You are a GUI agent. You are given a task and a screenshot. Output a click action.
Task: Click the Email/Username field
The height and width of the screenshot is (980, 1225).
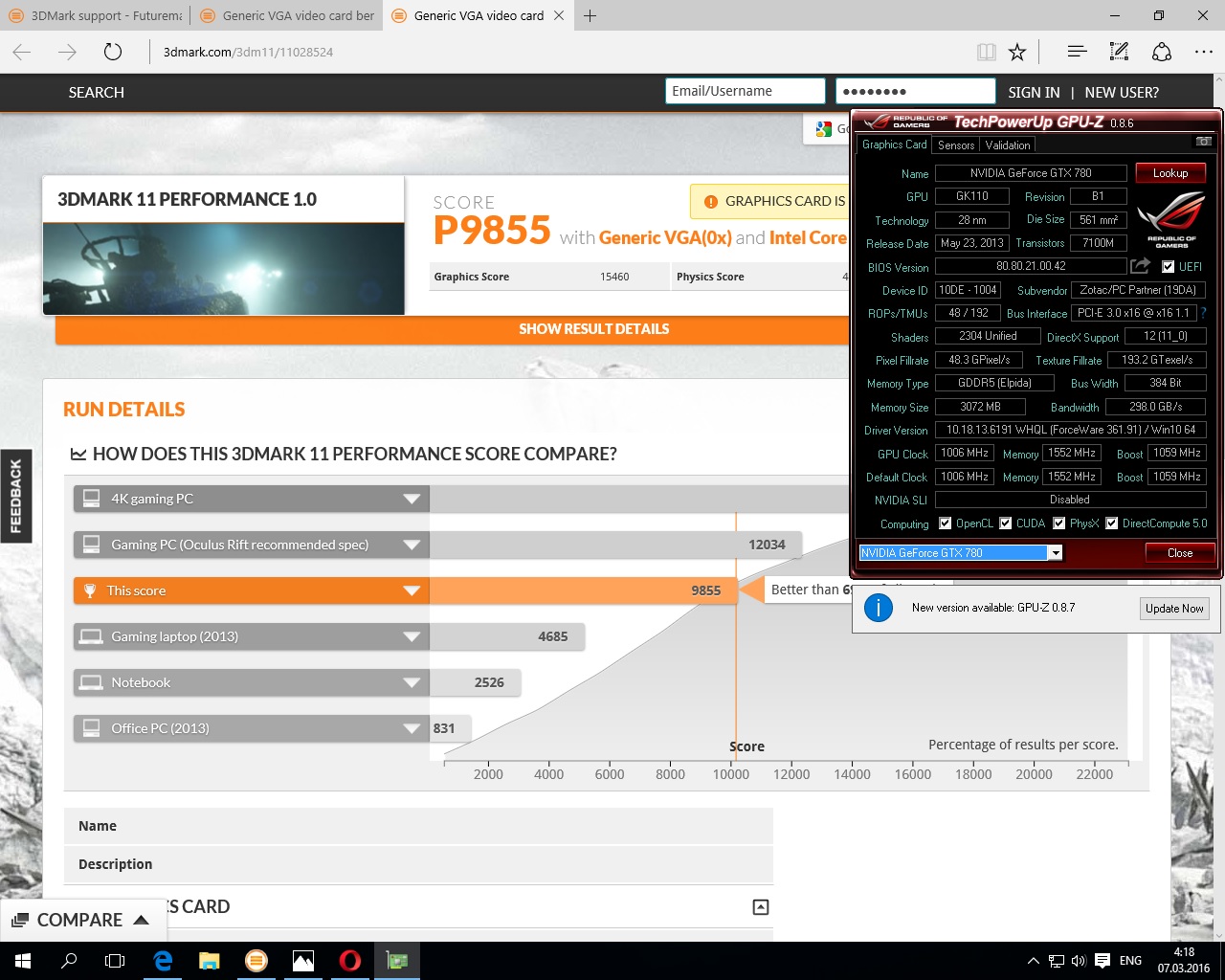(x=746, y=91)
